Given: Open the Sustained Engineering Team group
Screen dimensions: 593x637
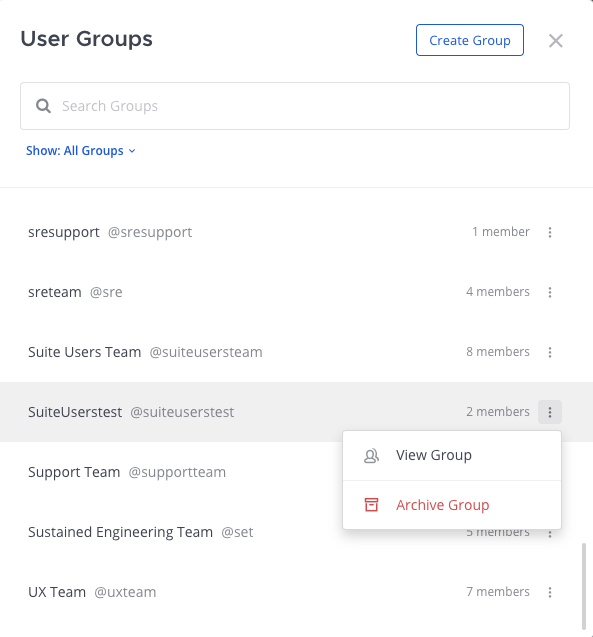Looking at the screenshot, I should click(120, 532).
